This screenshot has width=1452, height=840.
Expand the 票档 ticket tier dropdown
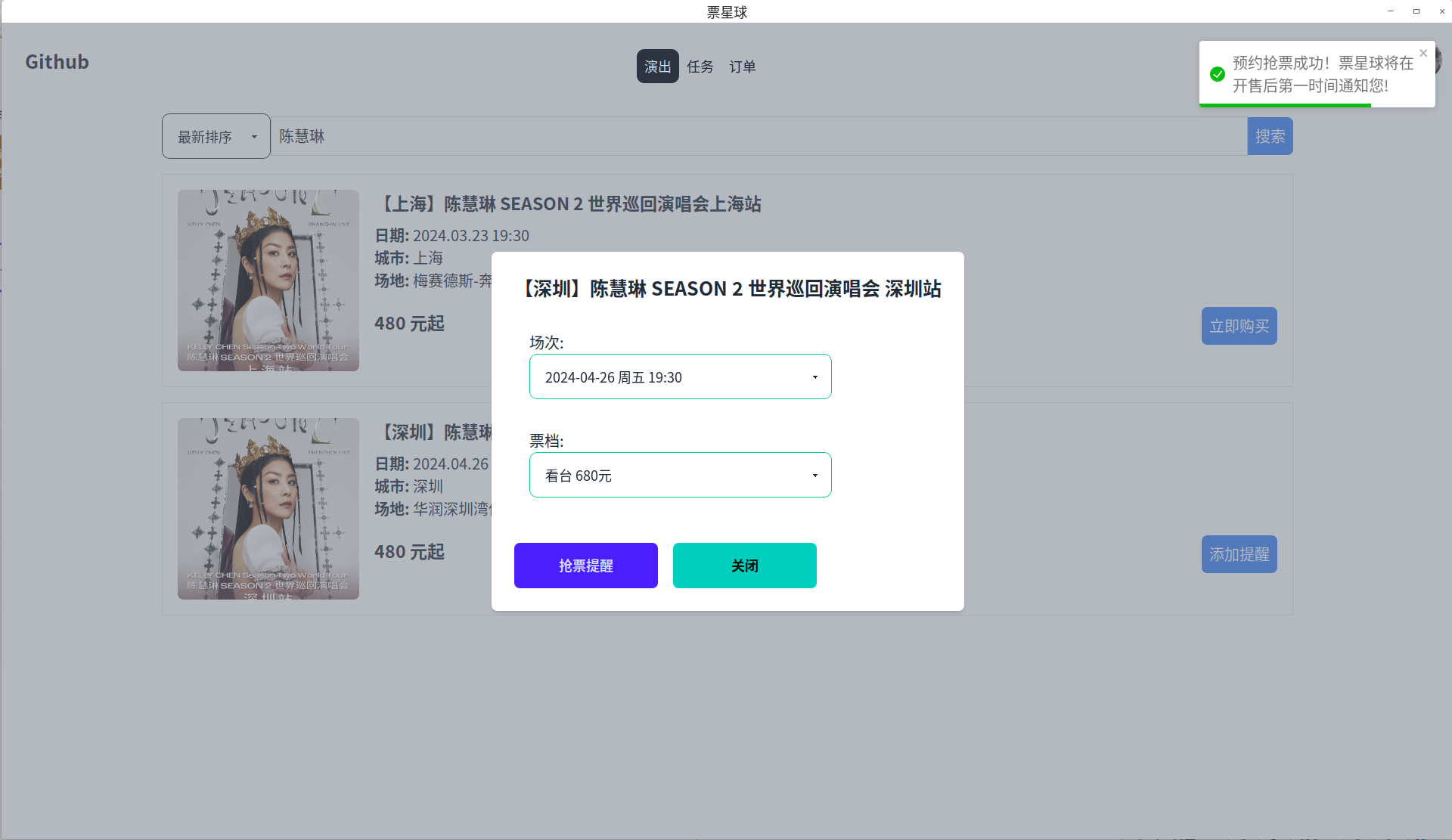pos(680,475)
